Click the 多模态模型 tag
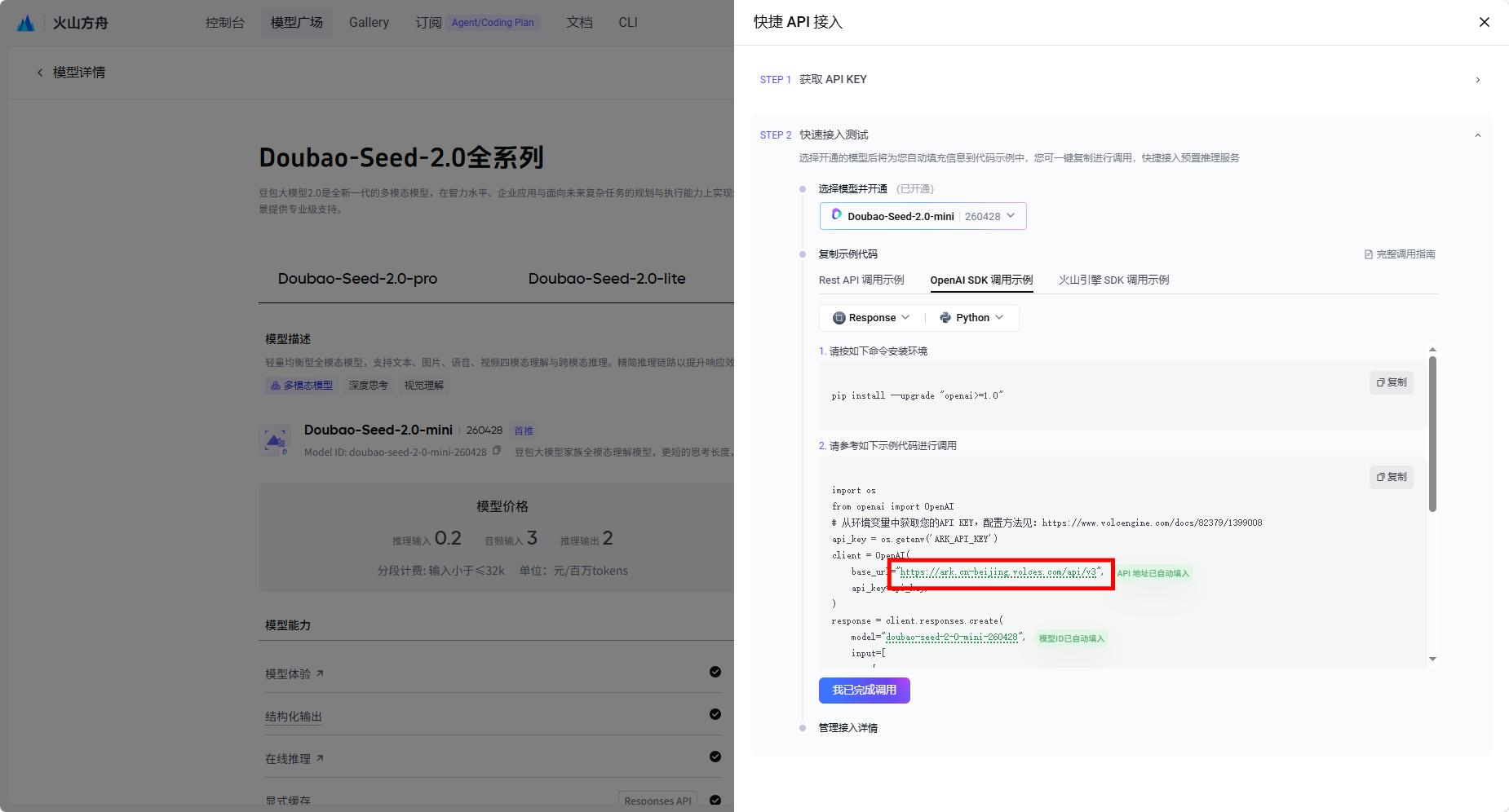This screenshot has width=1509, height=812. coord(302,386)
